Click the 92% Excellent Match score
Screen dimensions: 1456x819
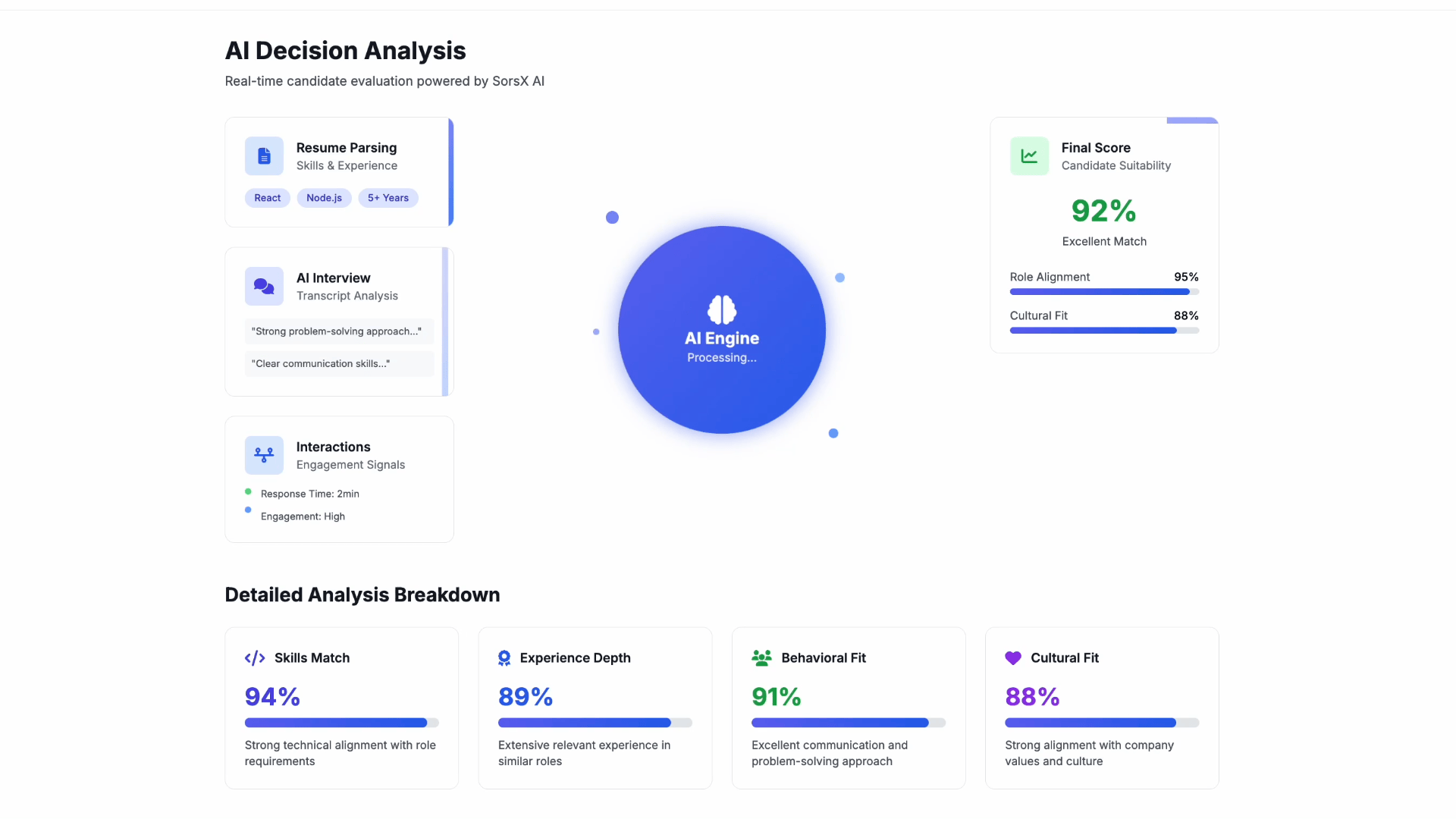point(1103,212)
